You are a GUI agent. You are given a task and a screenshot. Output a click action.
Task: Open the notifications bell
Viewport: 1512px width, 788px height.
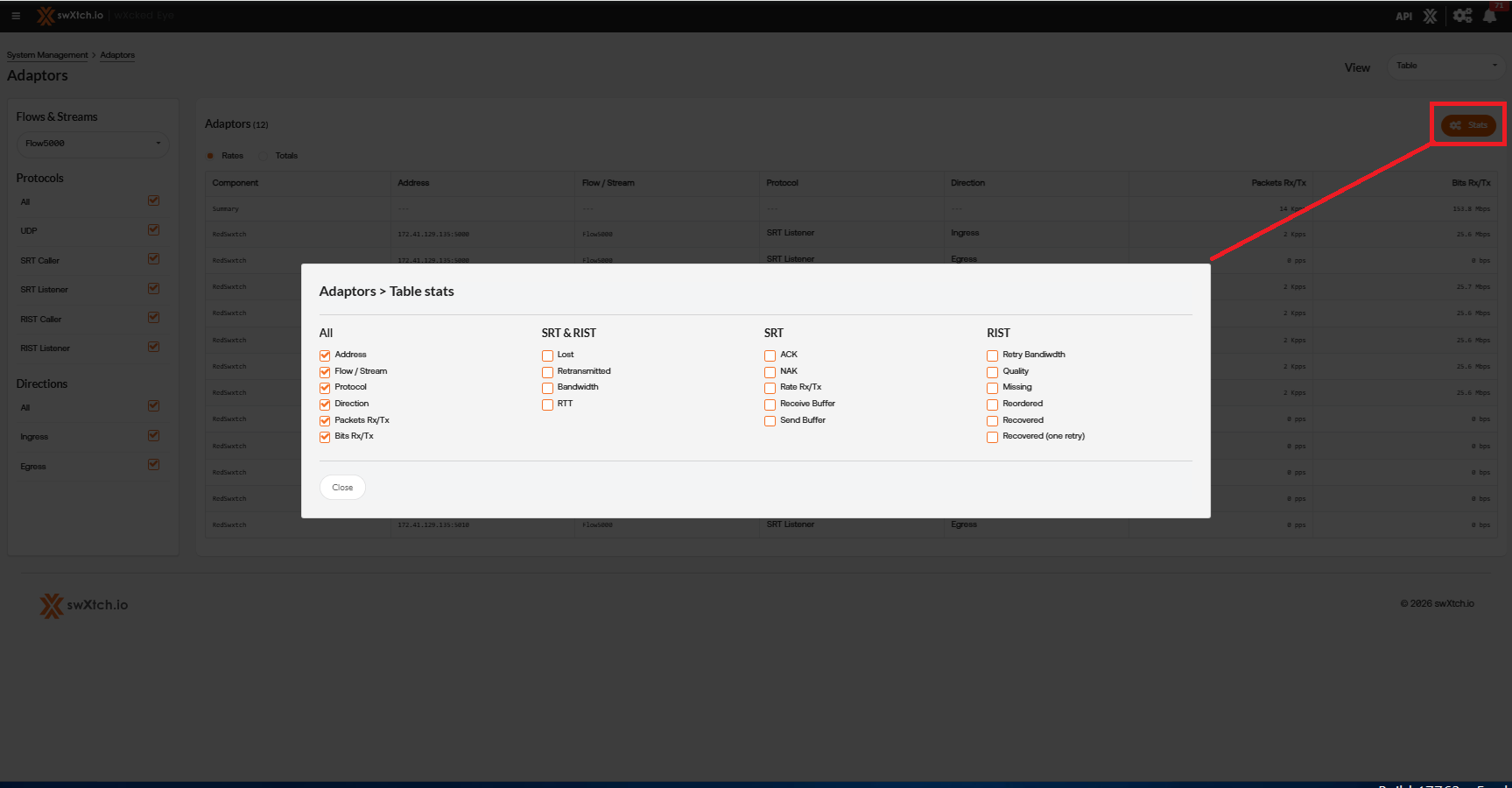pos(1489,17)
